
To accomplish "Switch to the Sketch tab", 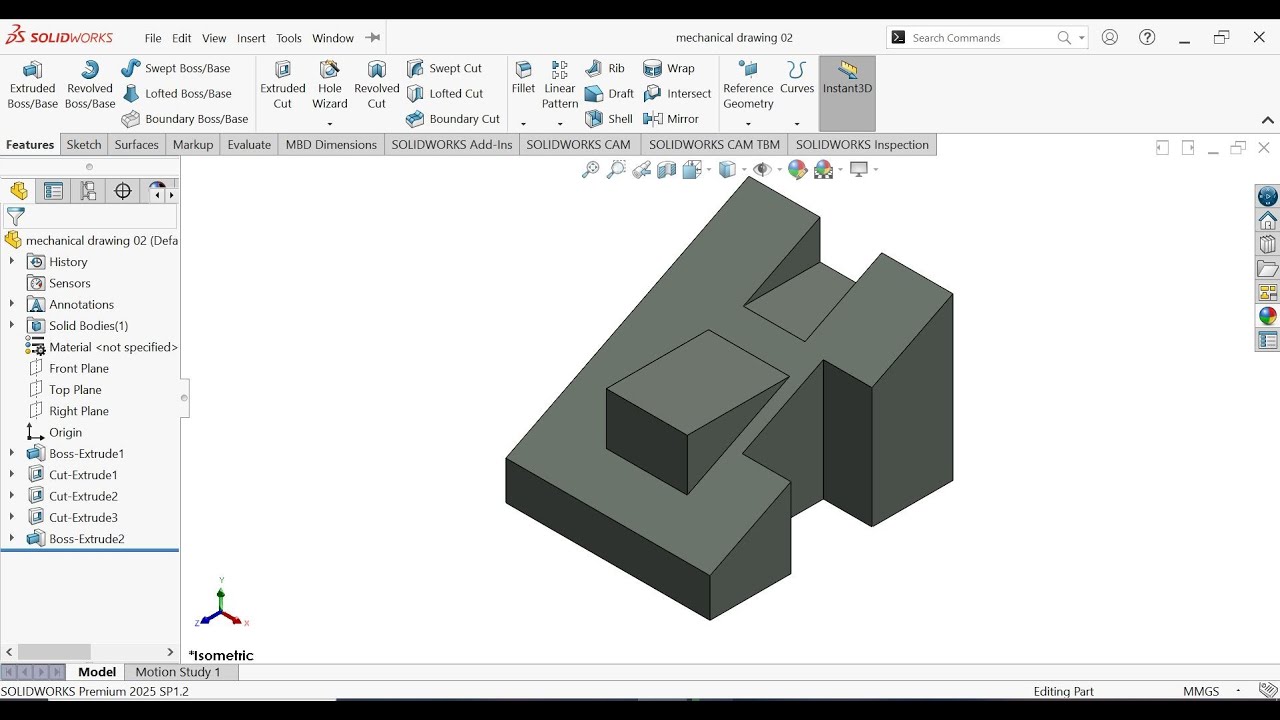I will coord(84,145).
